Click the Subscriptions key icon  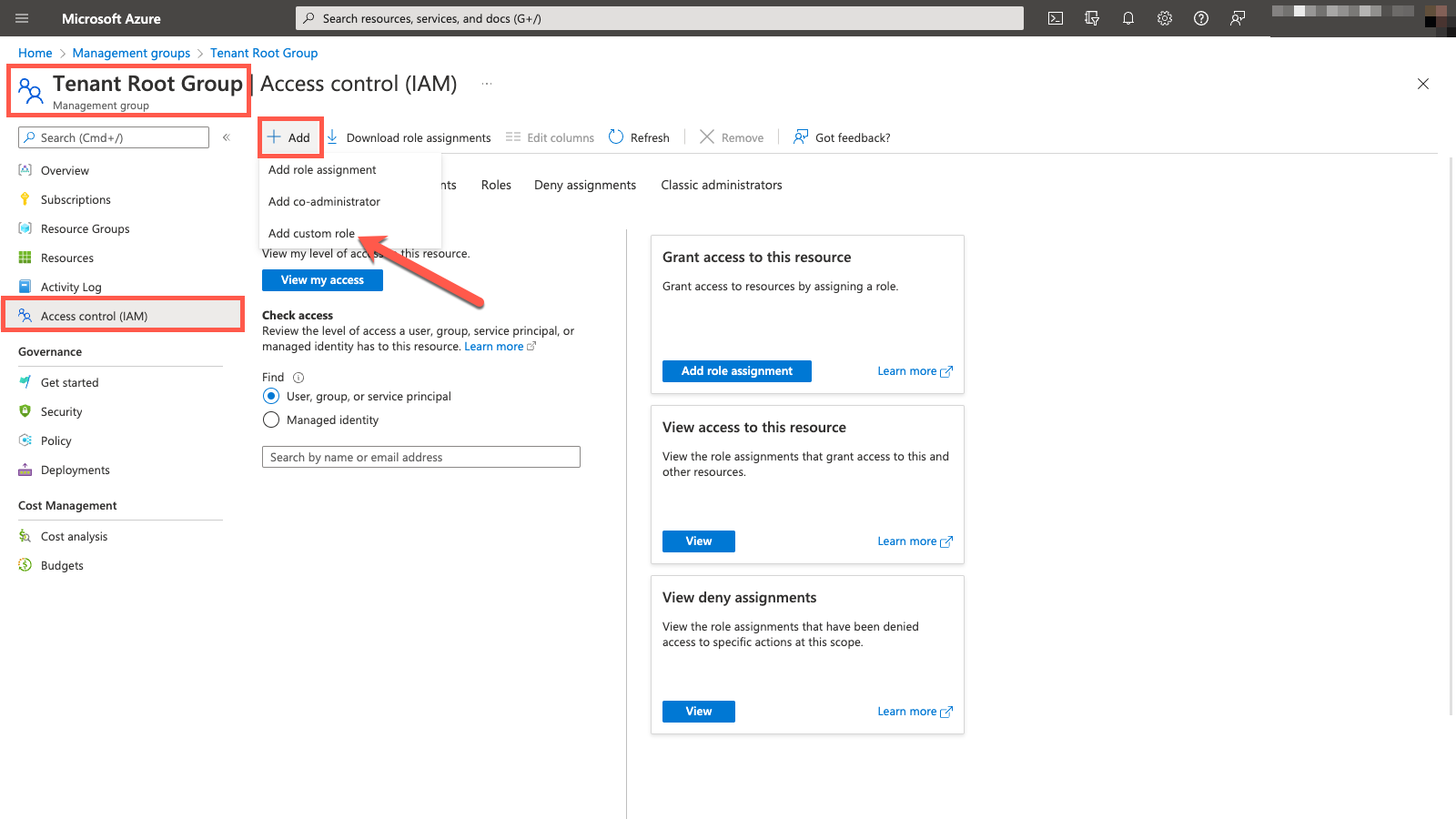click(25, 199)
